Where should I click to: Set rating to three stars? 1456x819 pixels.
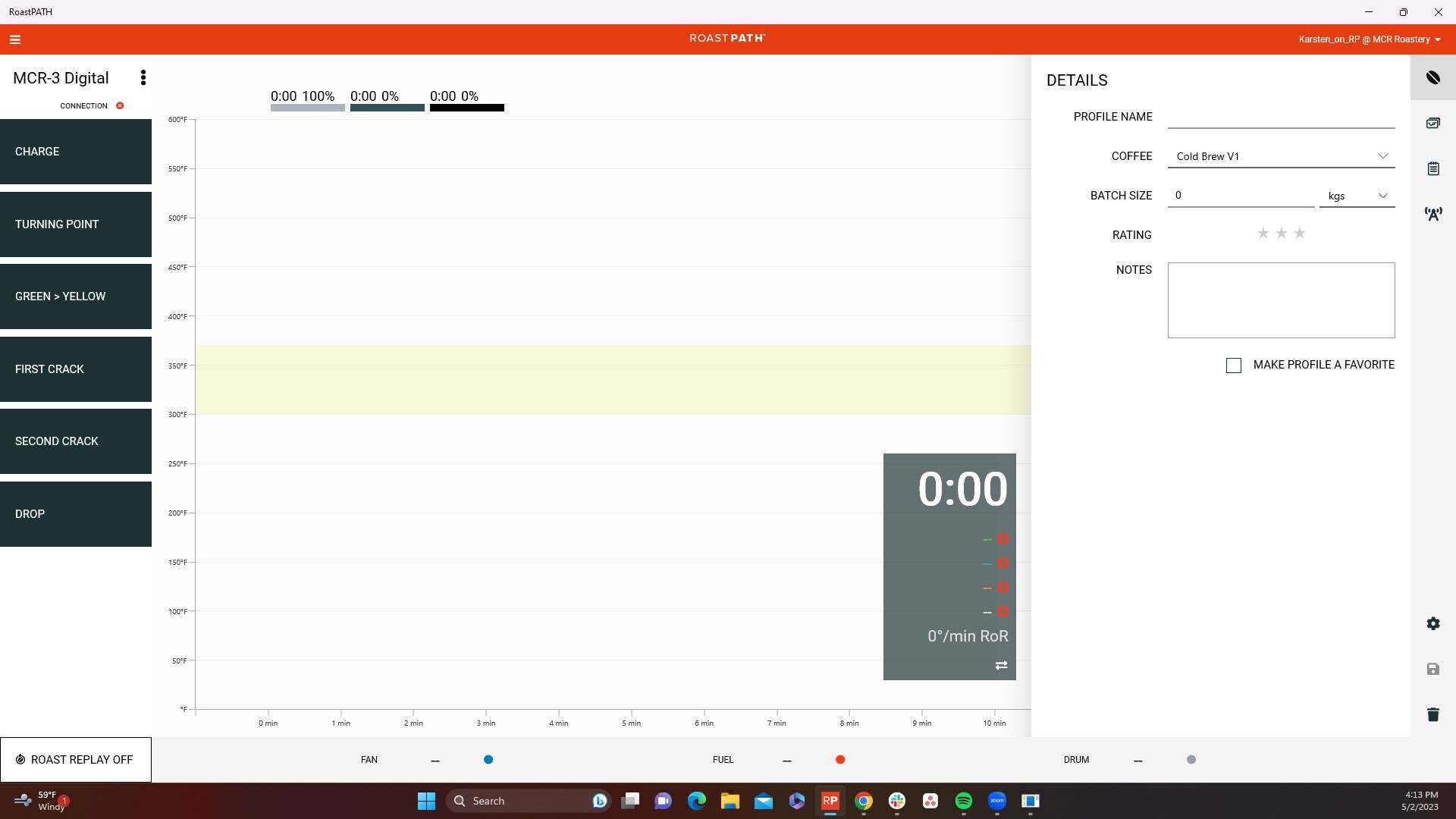[1300, 234]
